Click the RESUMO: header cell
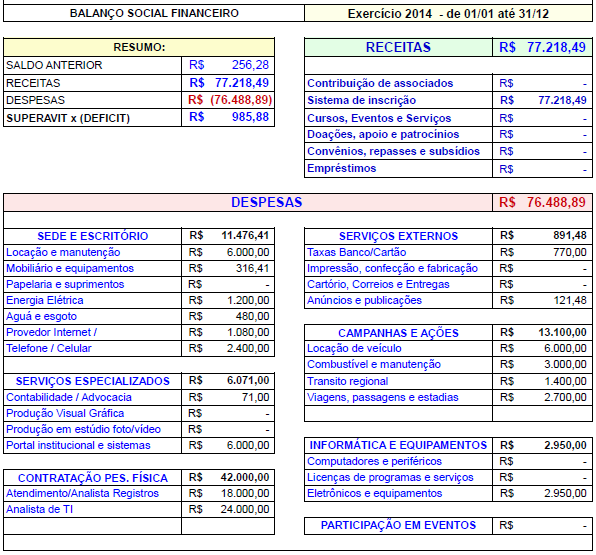 point(139,48)
